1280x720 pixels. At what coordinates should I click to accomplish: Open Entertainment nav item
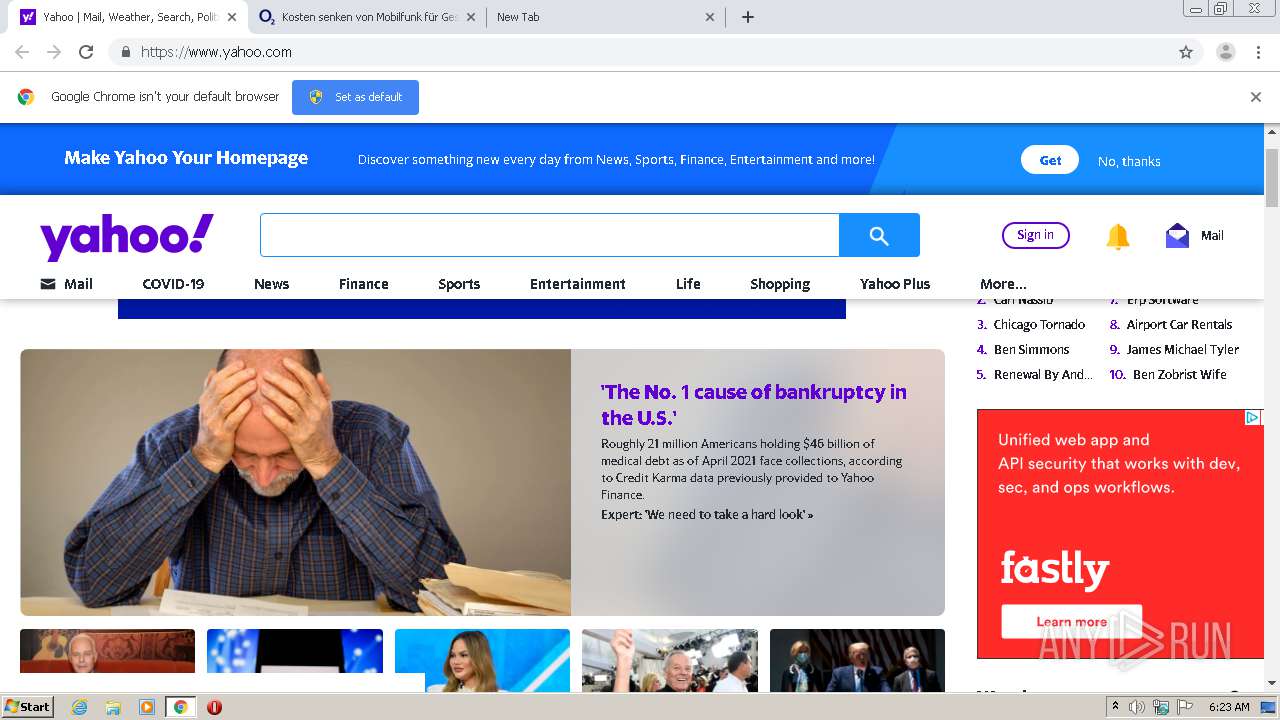(577, 284)
